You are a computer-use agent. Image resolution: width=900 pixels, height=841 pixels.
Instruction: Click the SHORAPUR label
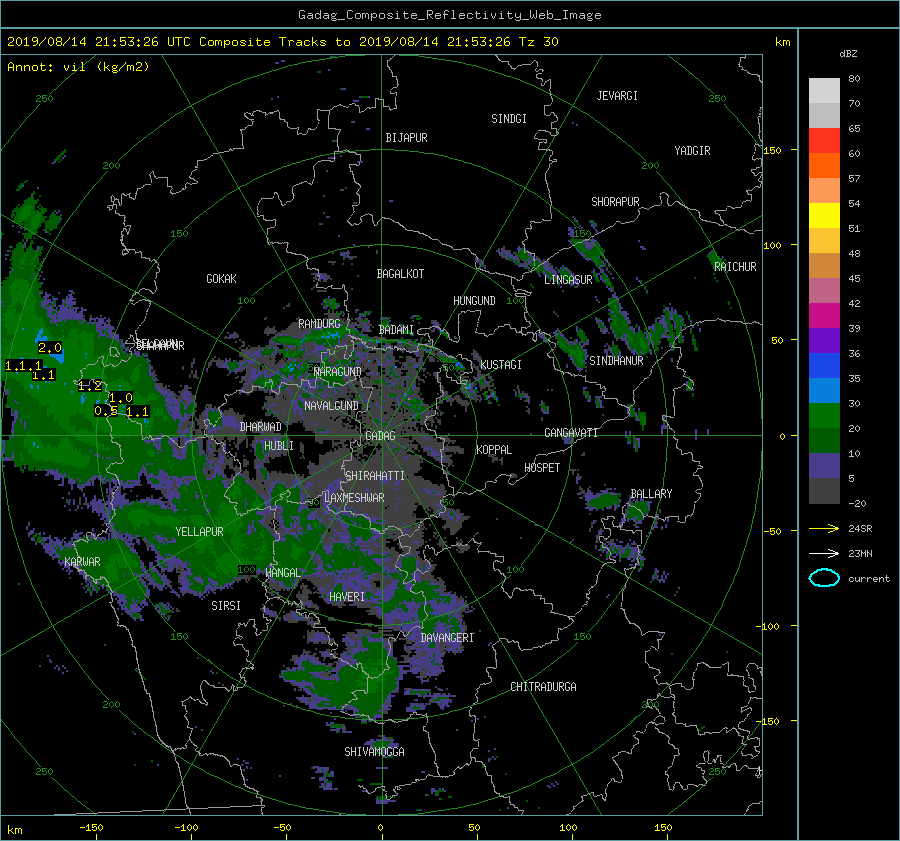pos(615,202)
